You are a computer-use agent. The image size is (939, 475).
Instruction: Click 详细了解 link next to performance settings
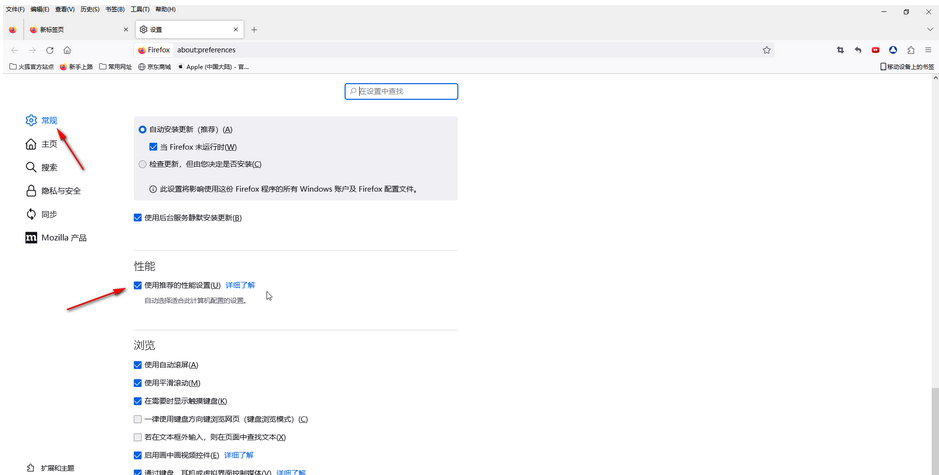(240, 285)
